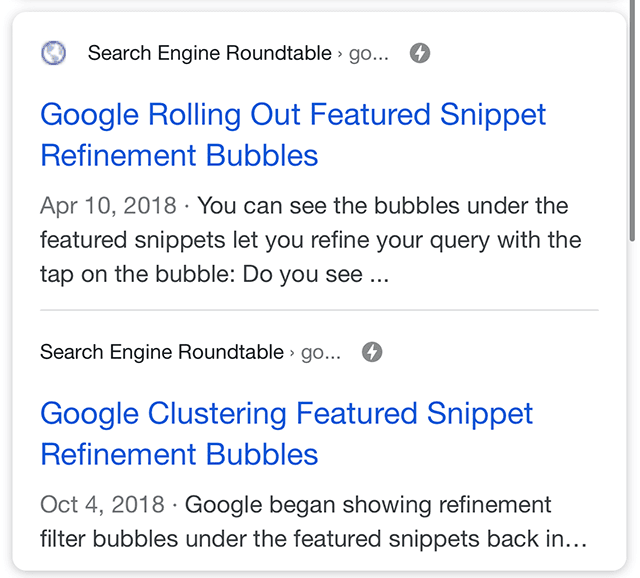Click the "Apr 10, 2018" date

point(108,207)
